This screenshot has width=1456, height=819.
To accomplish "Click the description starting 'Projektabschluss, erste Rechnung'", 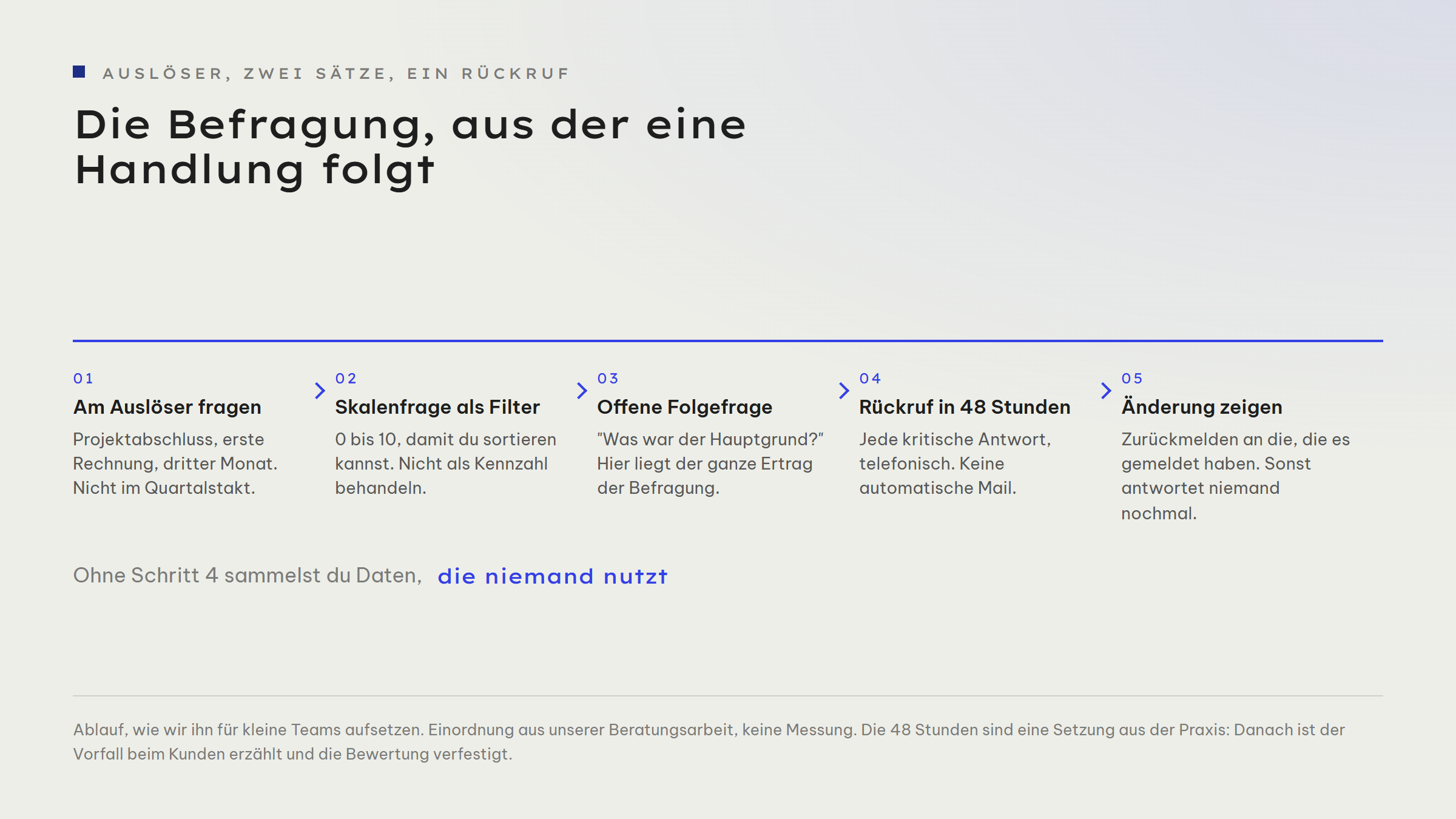I will coord(175,463).
